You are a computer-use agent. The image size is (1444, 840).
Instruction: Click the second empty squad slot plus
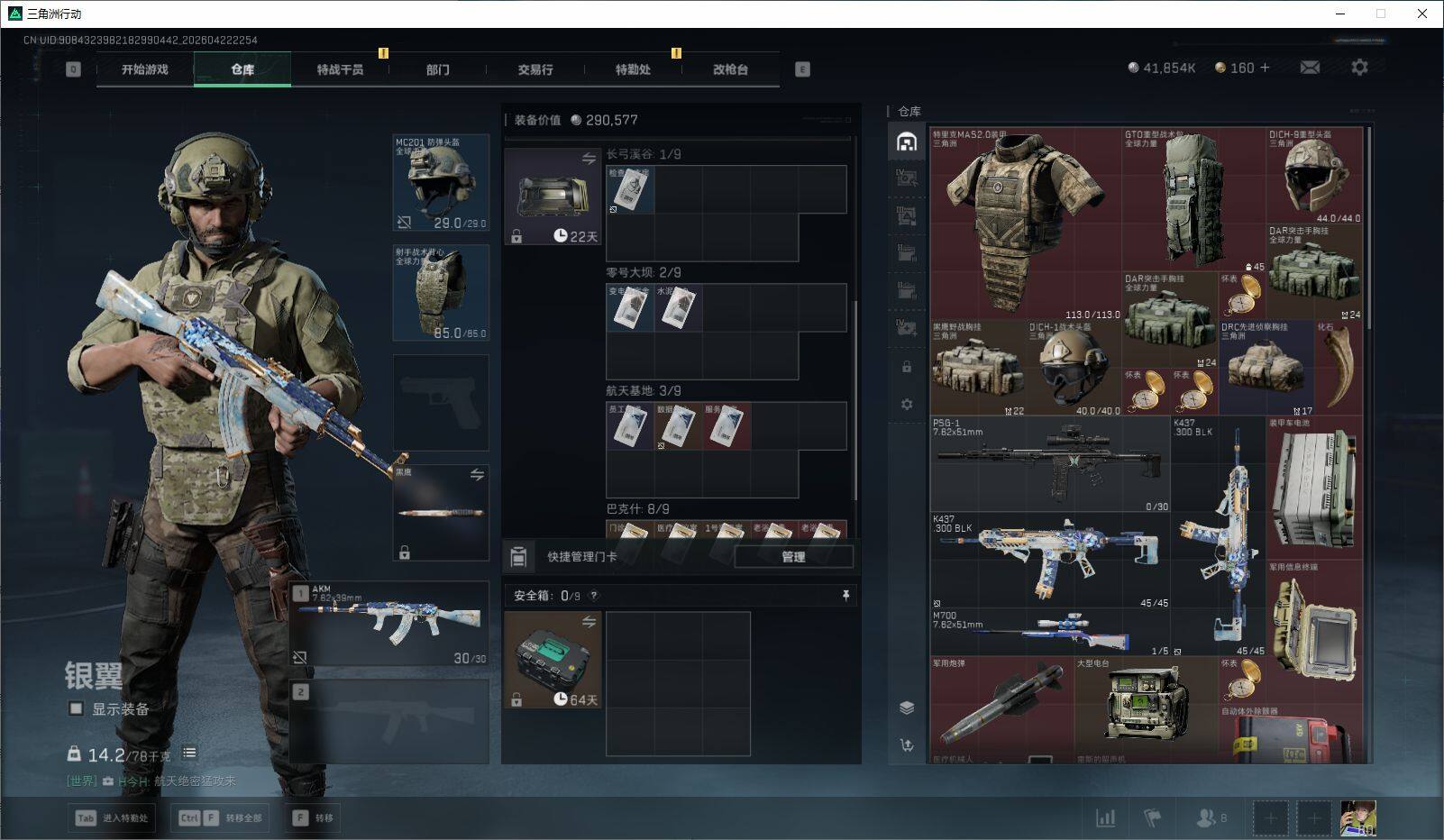coord(1314,818)
